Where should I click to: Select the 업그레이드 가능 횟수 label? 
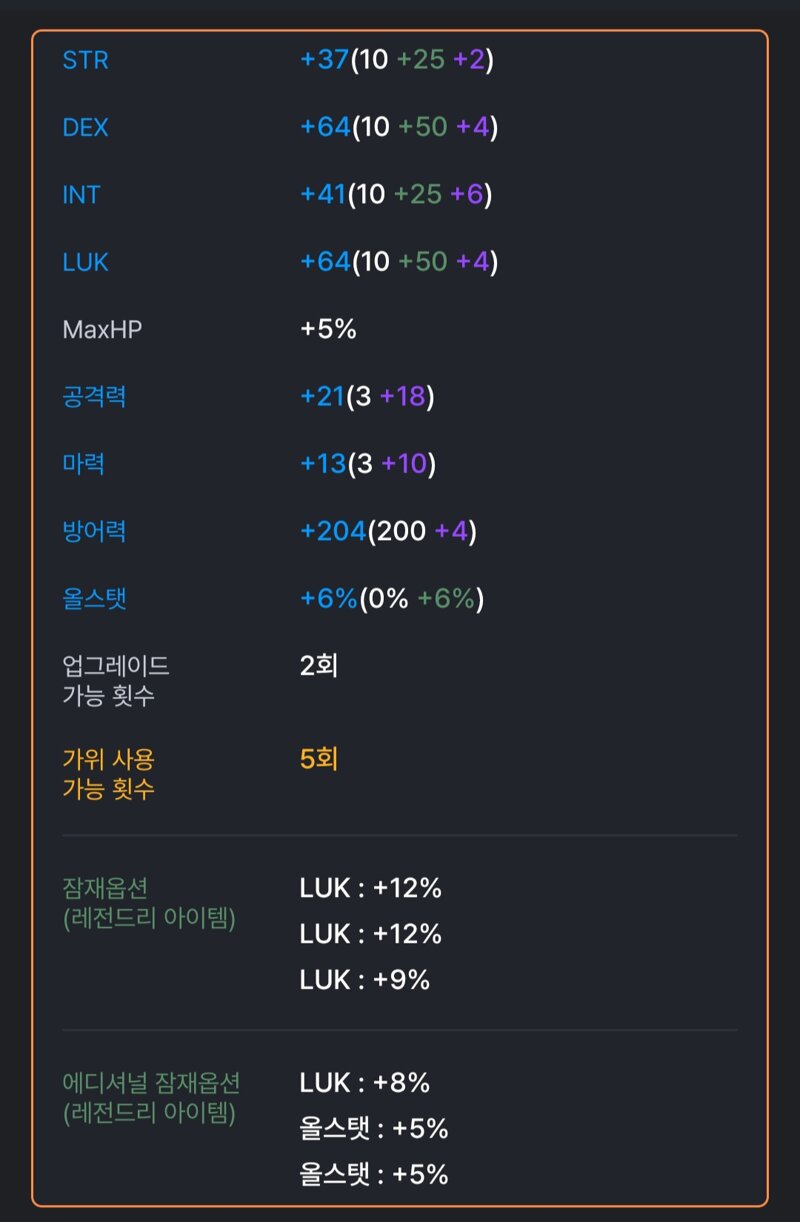(116, 681)
